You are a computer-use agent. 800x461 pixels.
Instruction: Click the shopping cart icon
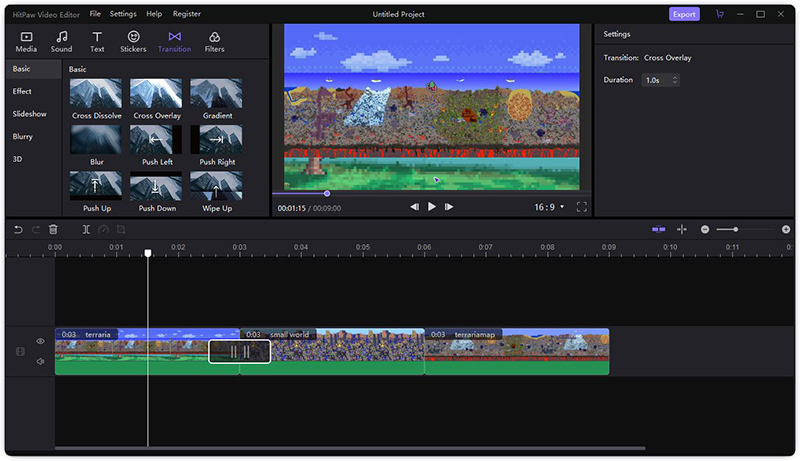tap(719, 14)
